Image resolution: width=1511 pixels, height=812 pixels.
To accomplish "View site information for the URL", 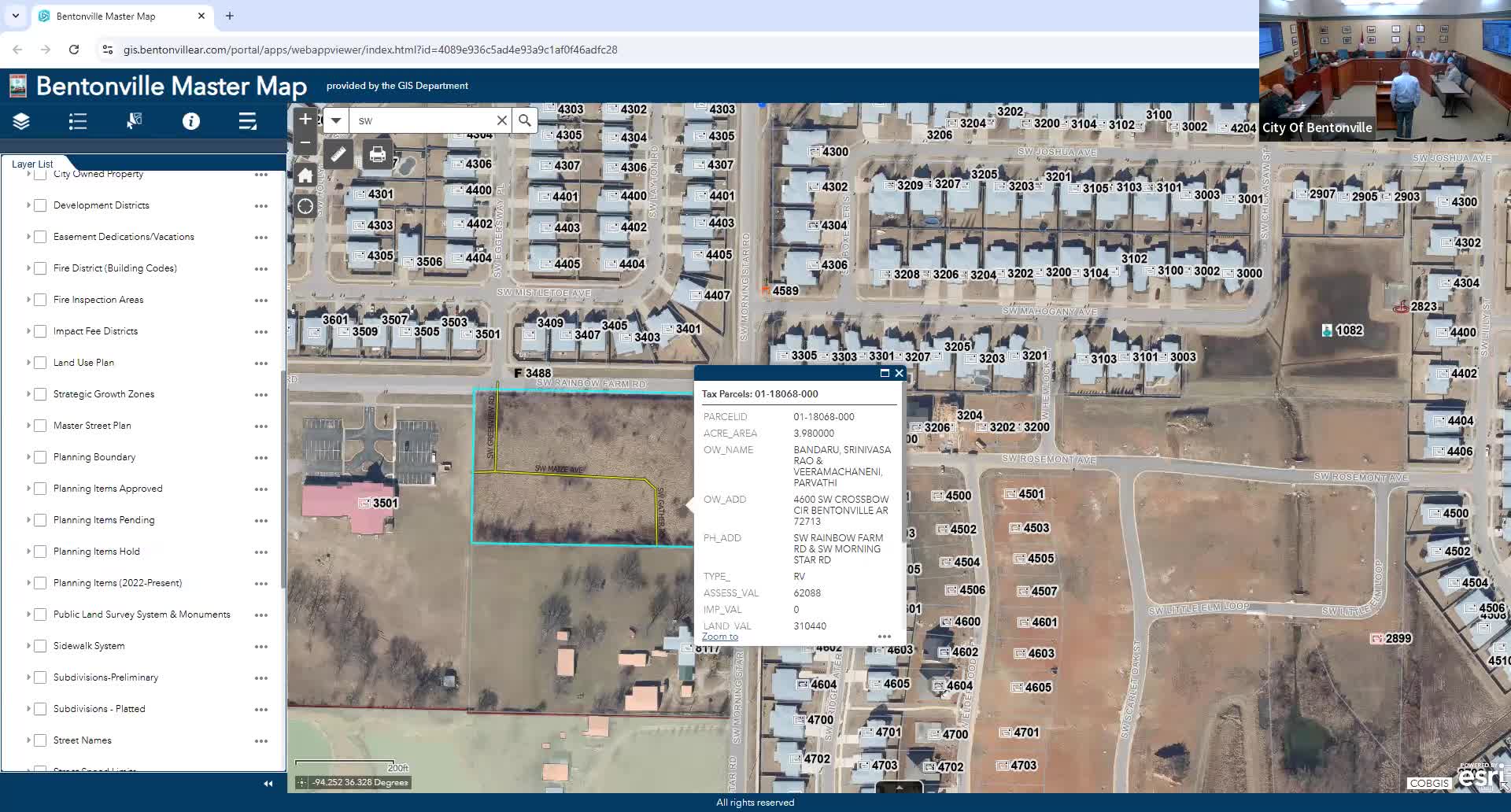I will coord(108,50).
